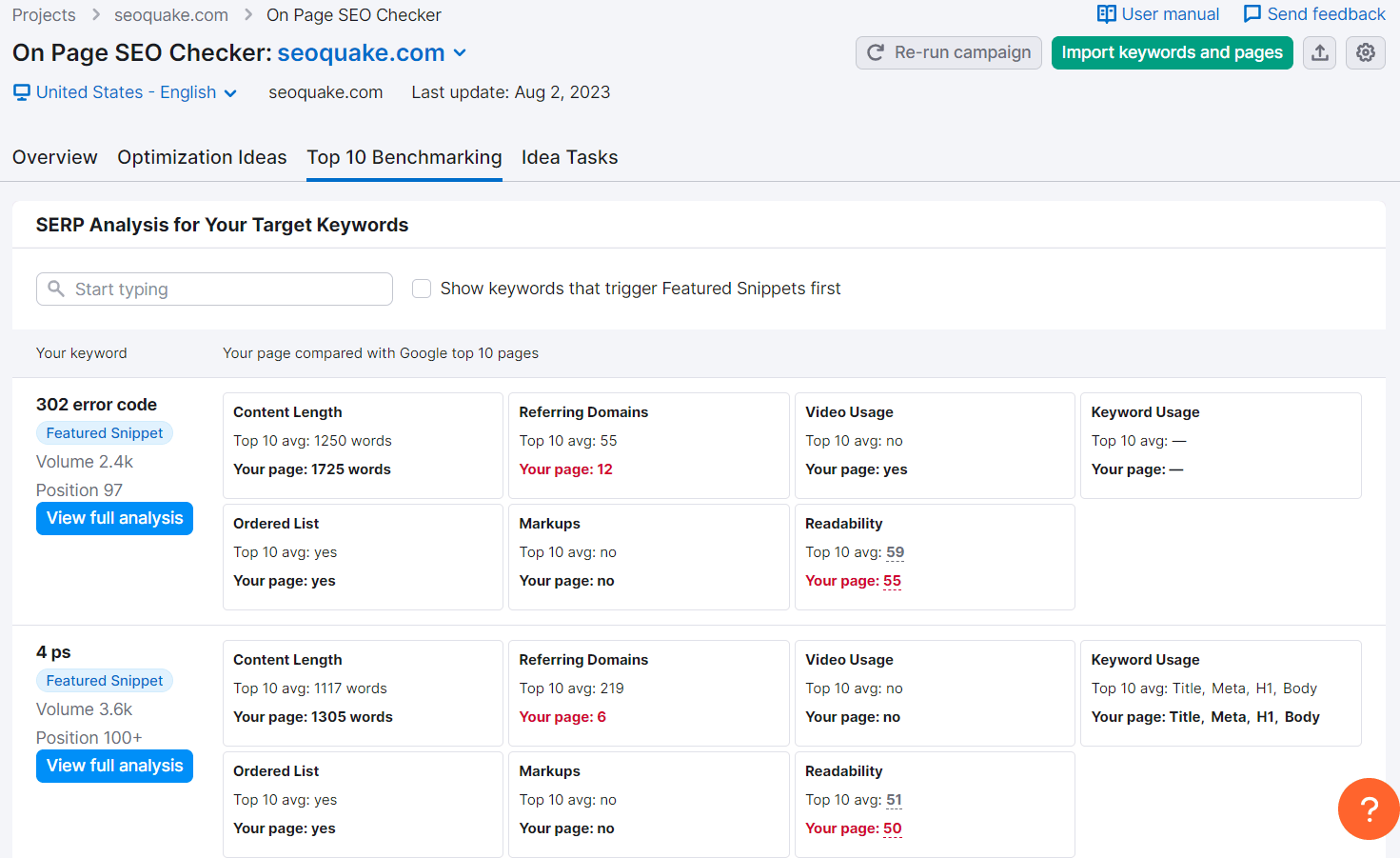The width and height of the screenshot is (1400, 858).
Task: View full analysis for 302 error code
Action: click(x=114, y=518)
